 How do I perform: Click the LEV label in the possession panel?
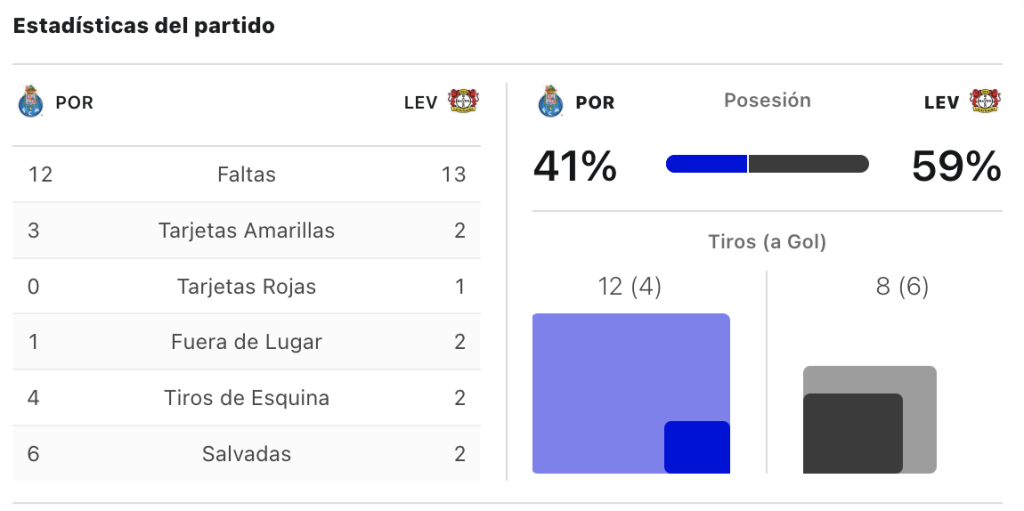(x=942, y=103)
